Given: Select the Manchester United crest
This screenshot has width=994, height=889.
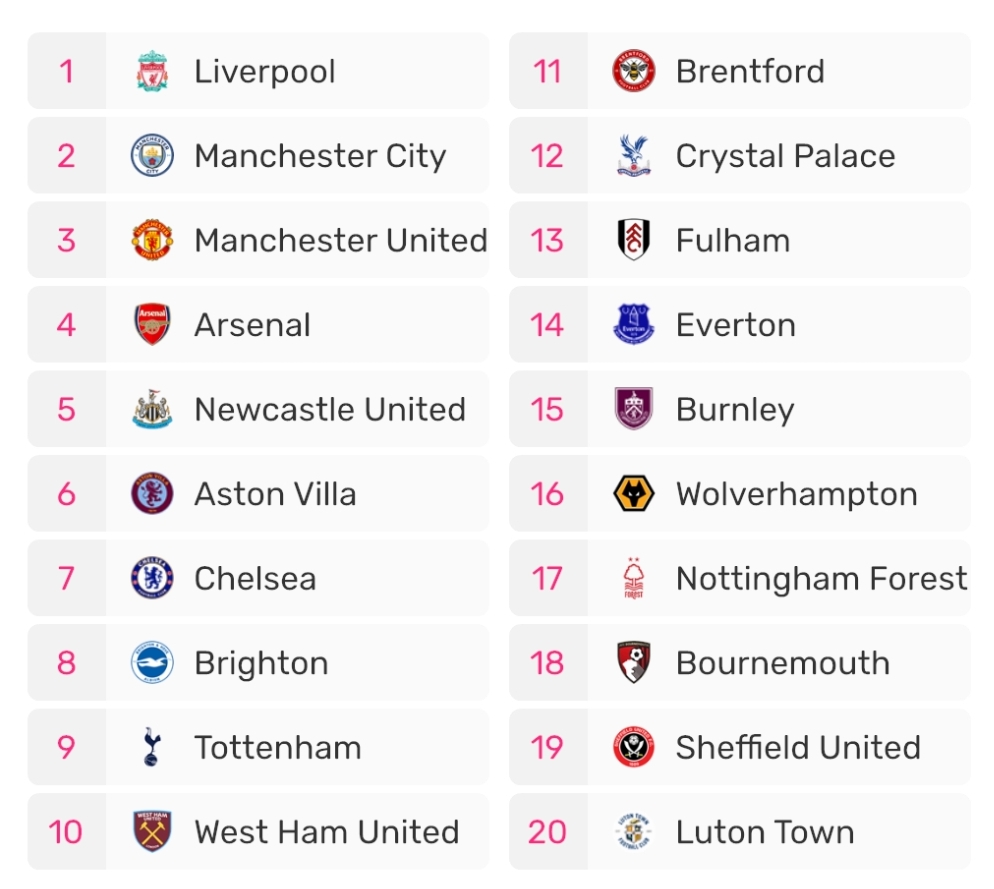Looking at the screenshot, I should [152, 241].
